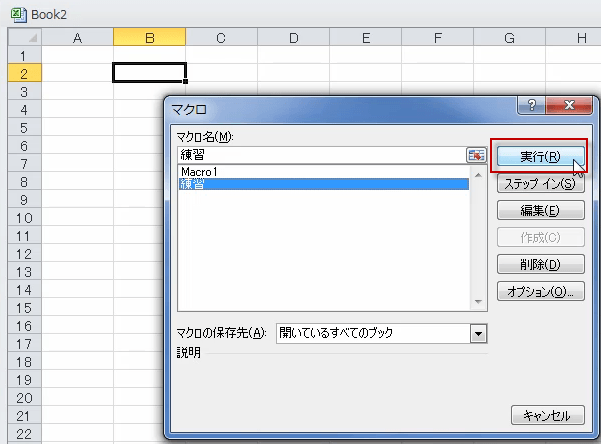Click the ステップ イン(S) button
Image resolution: width=601 pixels, height=444 pixels.
540,184
